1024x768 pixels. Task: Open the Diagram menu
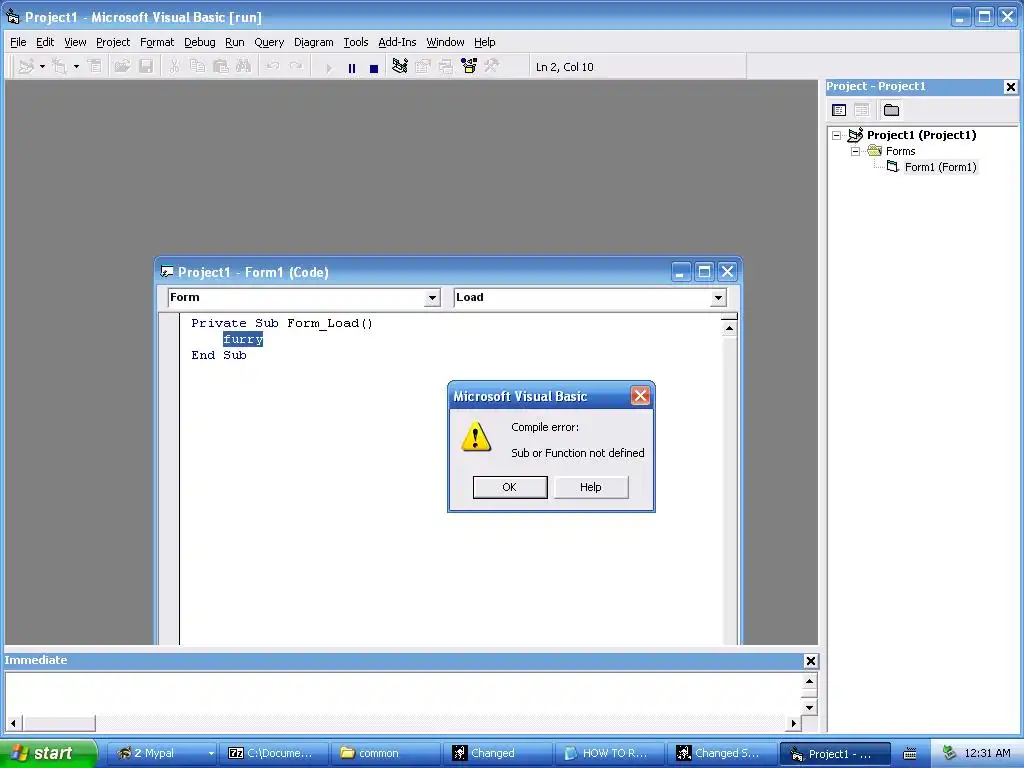coord(313,42)
